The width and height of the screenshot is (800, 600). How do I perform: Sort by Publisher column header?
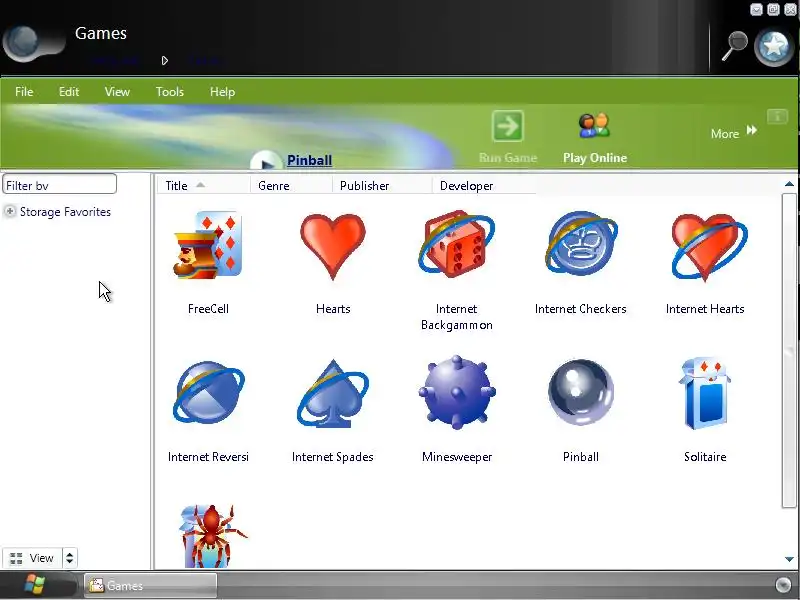pyautogui.click(x=382, y=186)
